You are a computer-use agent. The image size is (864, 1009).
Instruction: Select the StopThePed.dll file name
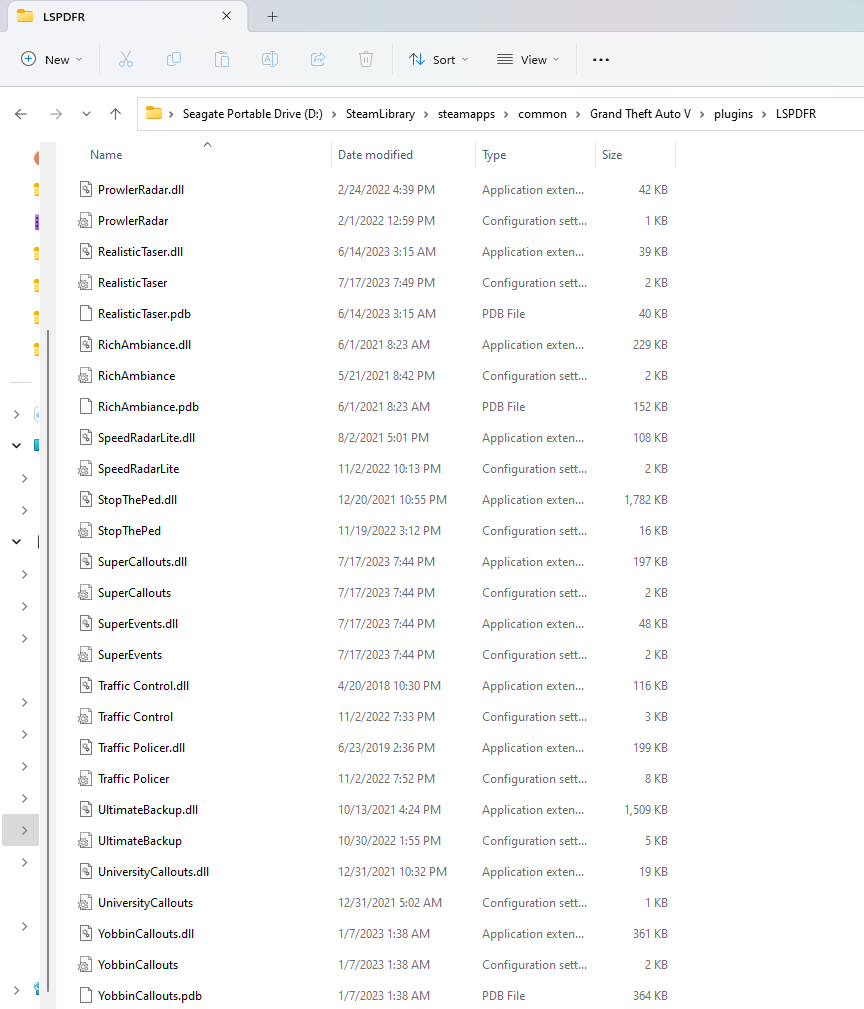coord(137,500)
